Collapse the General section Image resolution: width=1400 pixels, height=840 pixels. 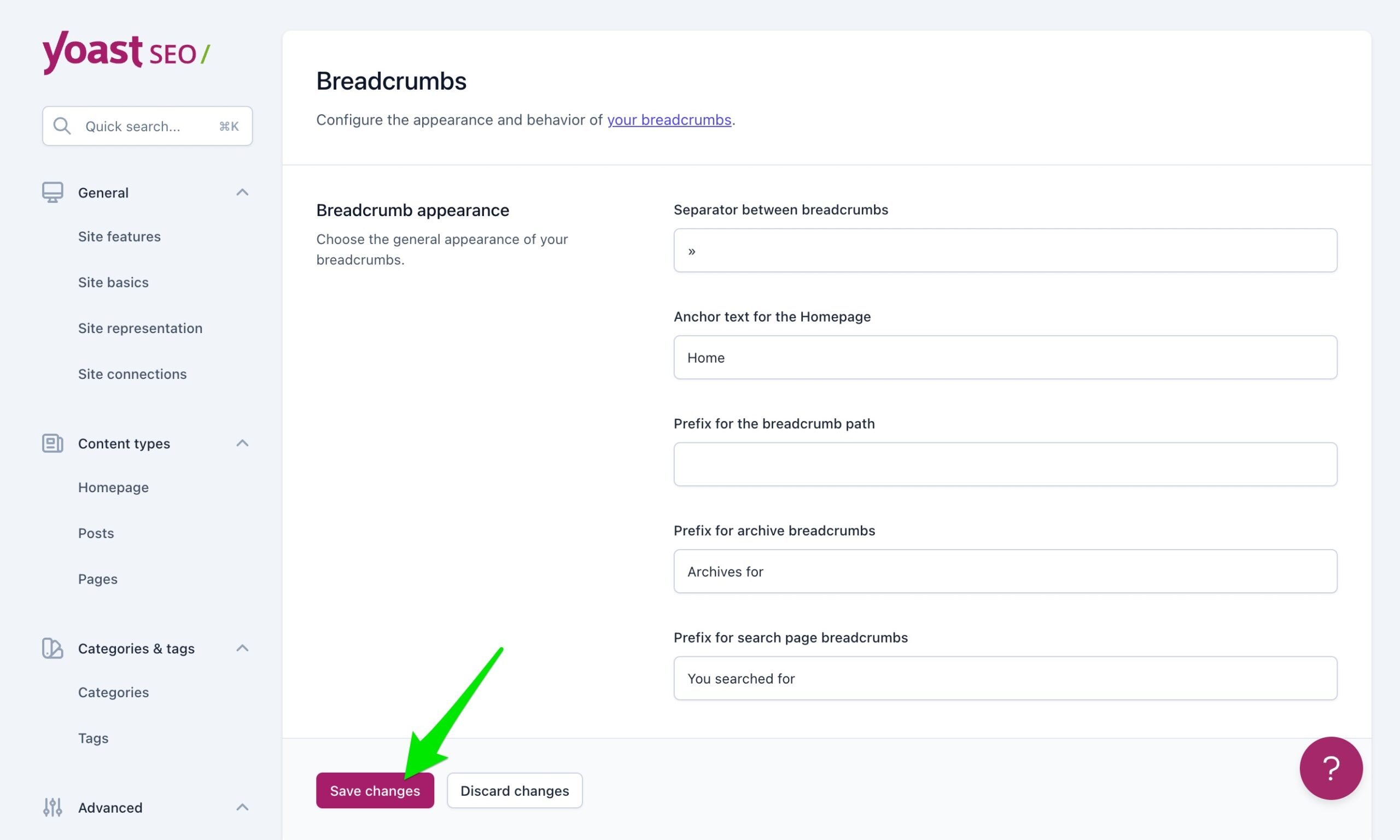pos(242,192)
